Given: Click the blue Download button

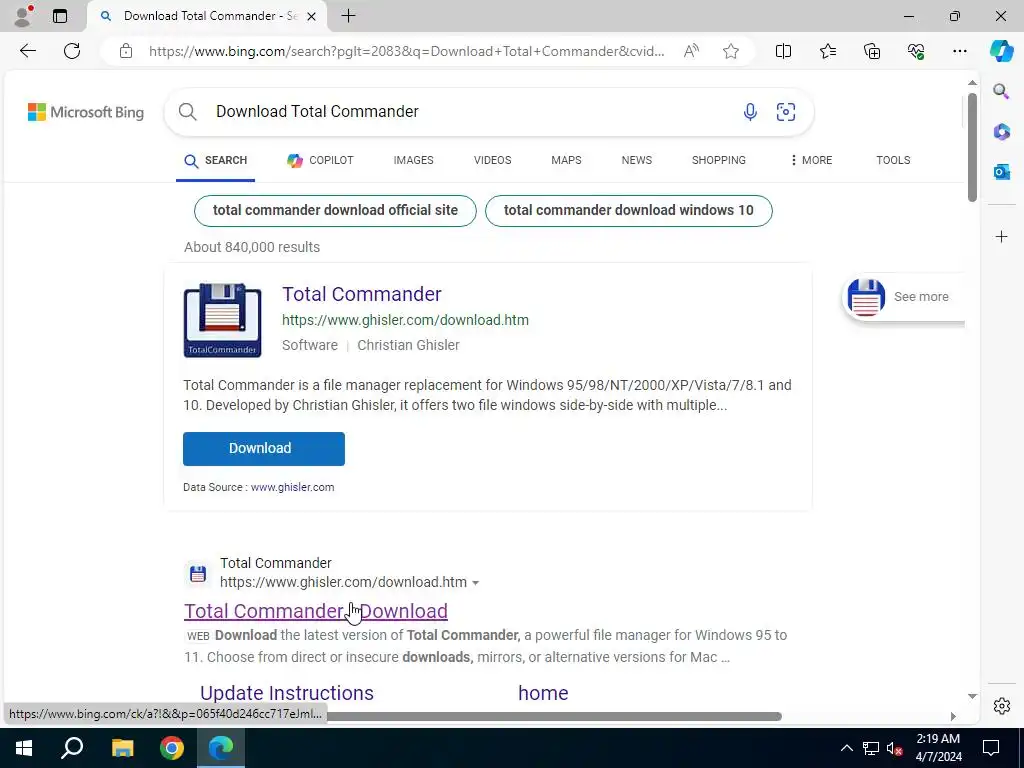Looking at the screenshot, I should pyautogui.click(x=264, y=449).
